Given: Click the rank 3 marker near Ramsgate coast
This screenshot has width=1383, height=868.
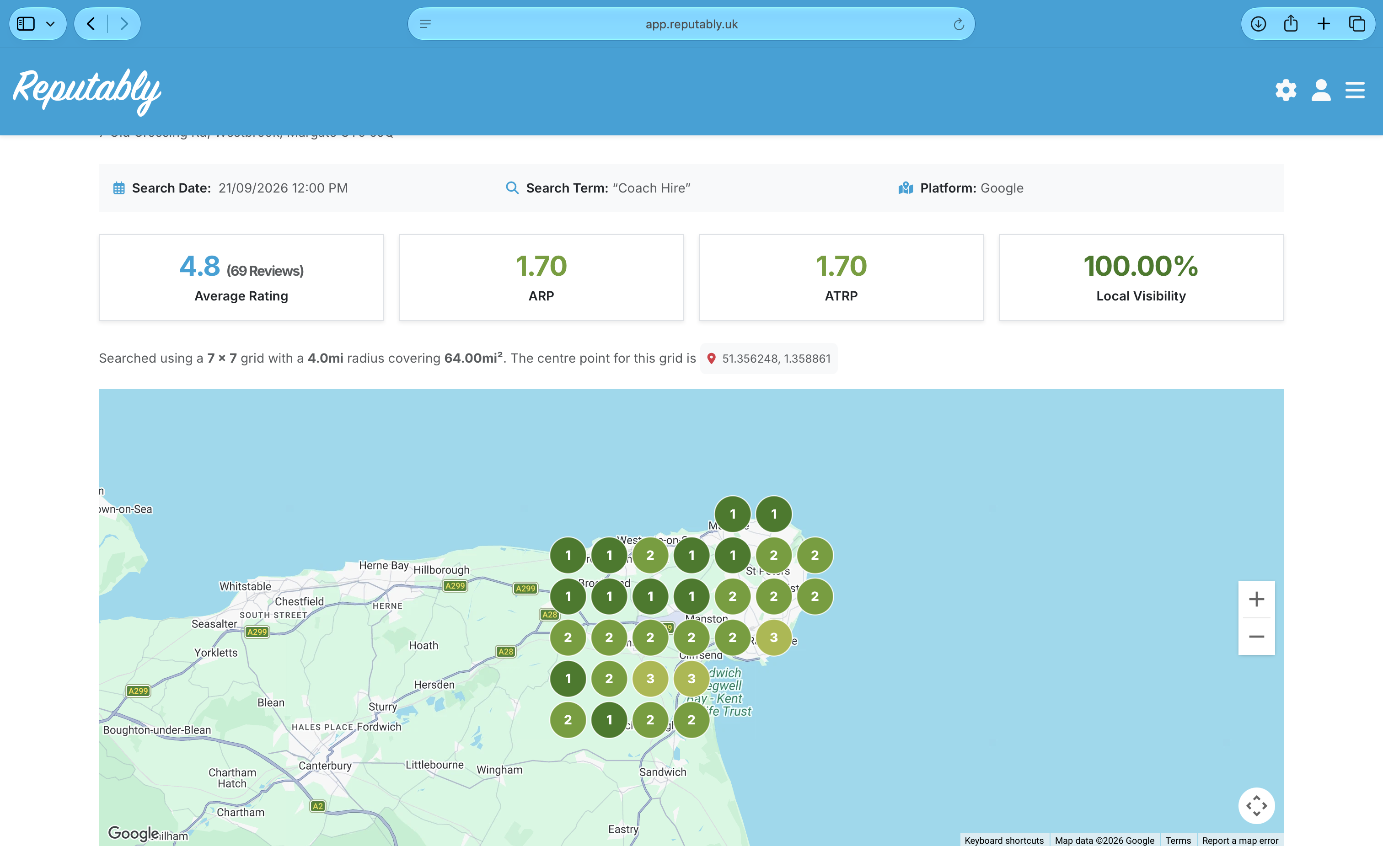Looking at the screenshot, I should click(773, 637).
